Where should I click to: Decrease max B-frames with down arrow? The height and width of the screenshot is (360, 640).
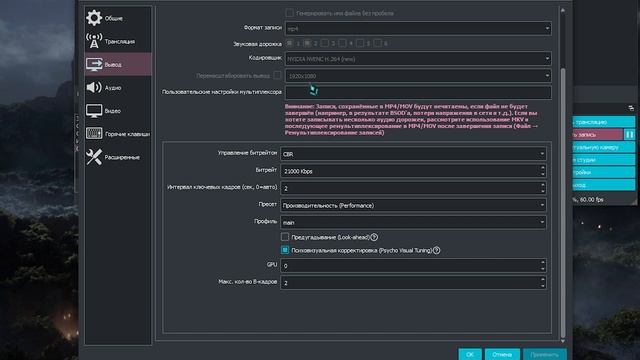542,286
